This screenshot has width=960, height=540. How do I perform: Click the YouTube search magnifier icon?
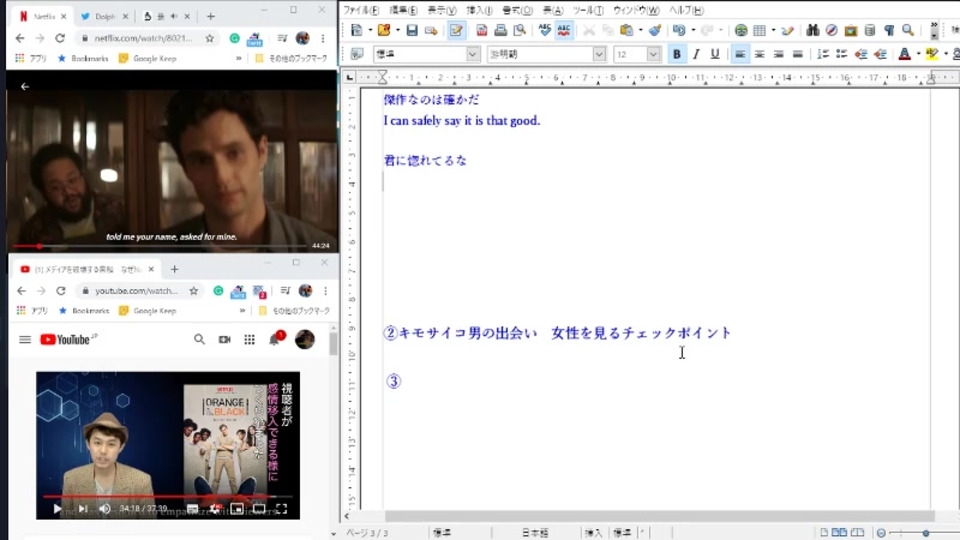tap(199, 340)
